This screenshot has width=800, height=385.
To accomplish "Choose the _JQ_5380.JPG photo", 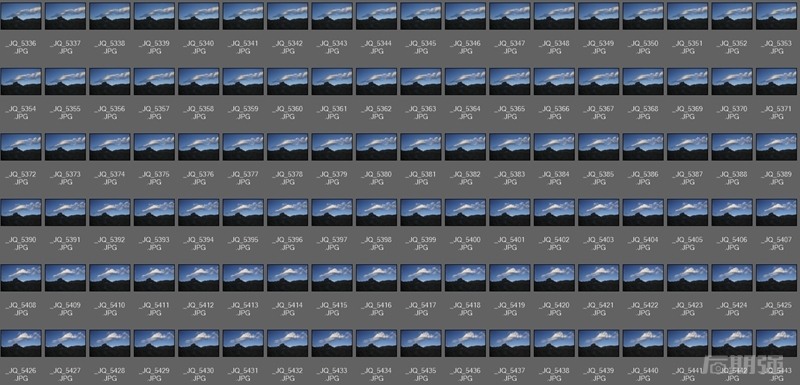I will (377, 147).
